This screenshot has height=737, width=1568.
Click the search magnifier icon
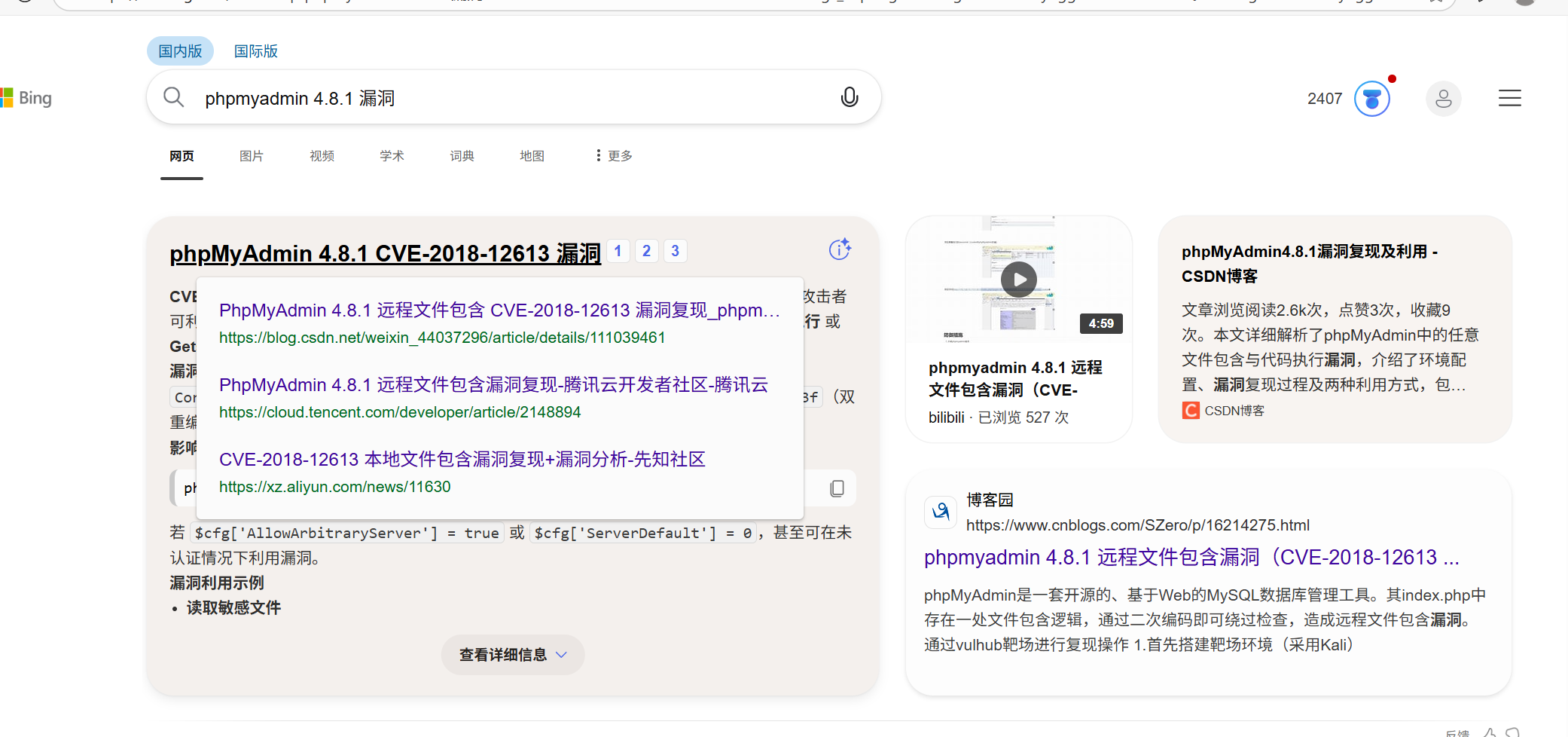point(174,97)
